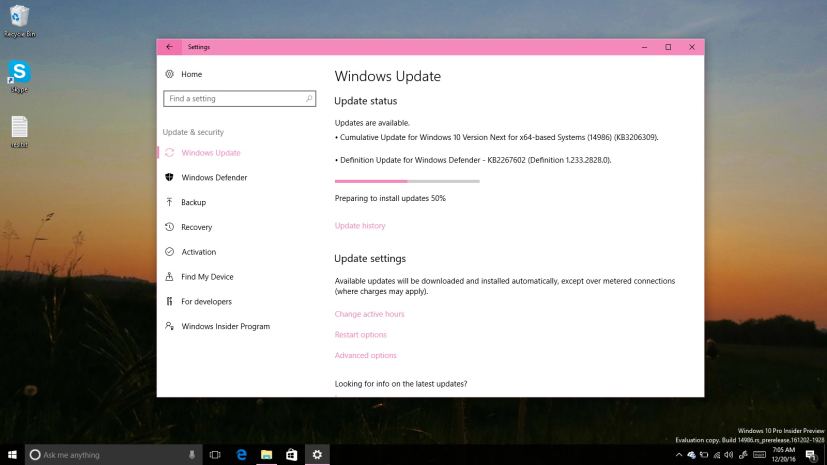Screen dimensions: 827x465
Task: Click the Activation checkmark circle icon
Action: (x=169, y=251)
